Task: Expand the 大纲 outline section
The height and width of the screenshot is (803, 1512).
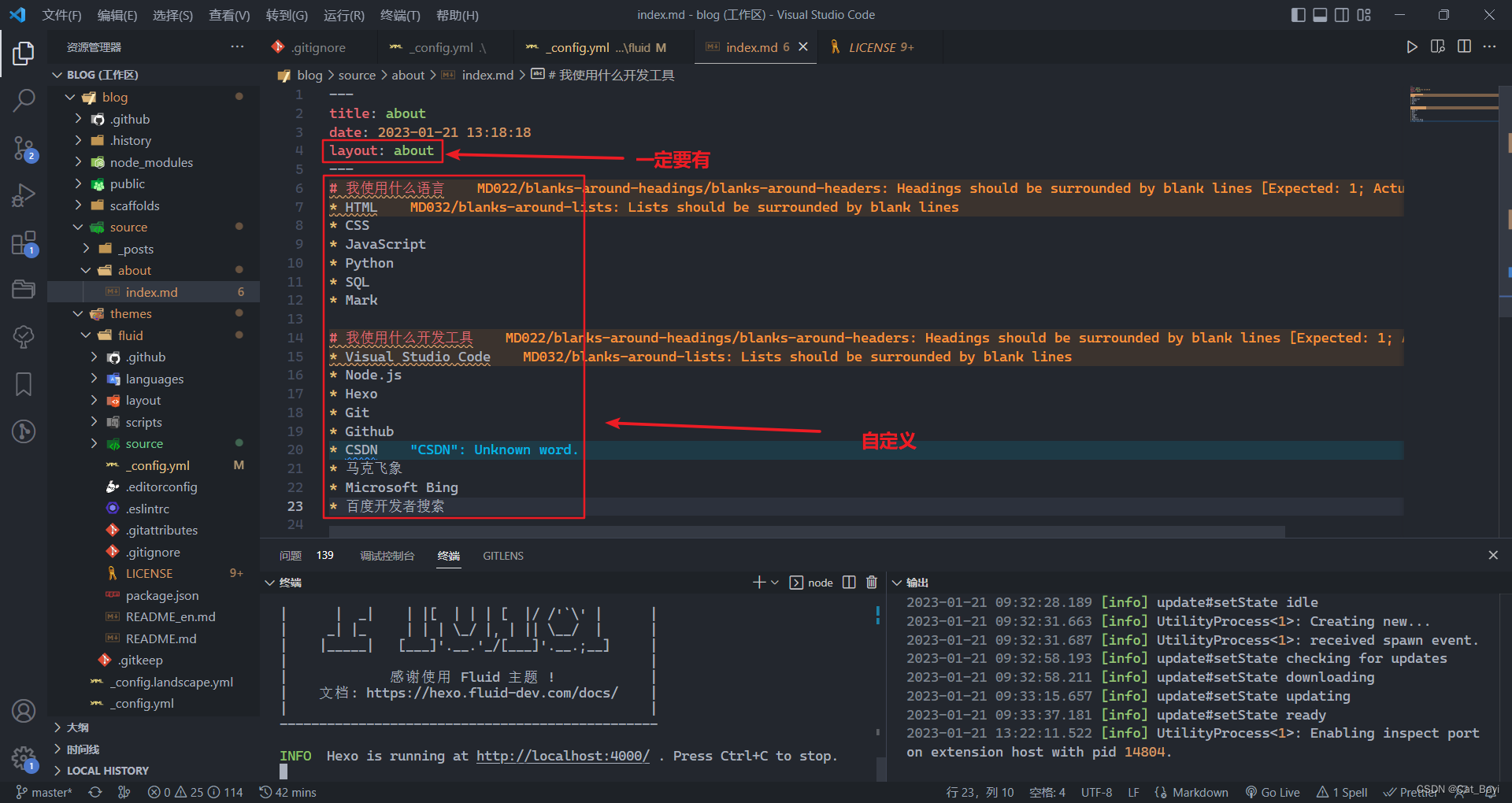Action: pyautogui.click(x=154, y=727)
